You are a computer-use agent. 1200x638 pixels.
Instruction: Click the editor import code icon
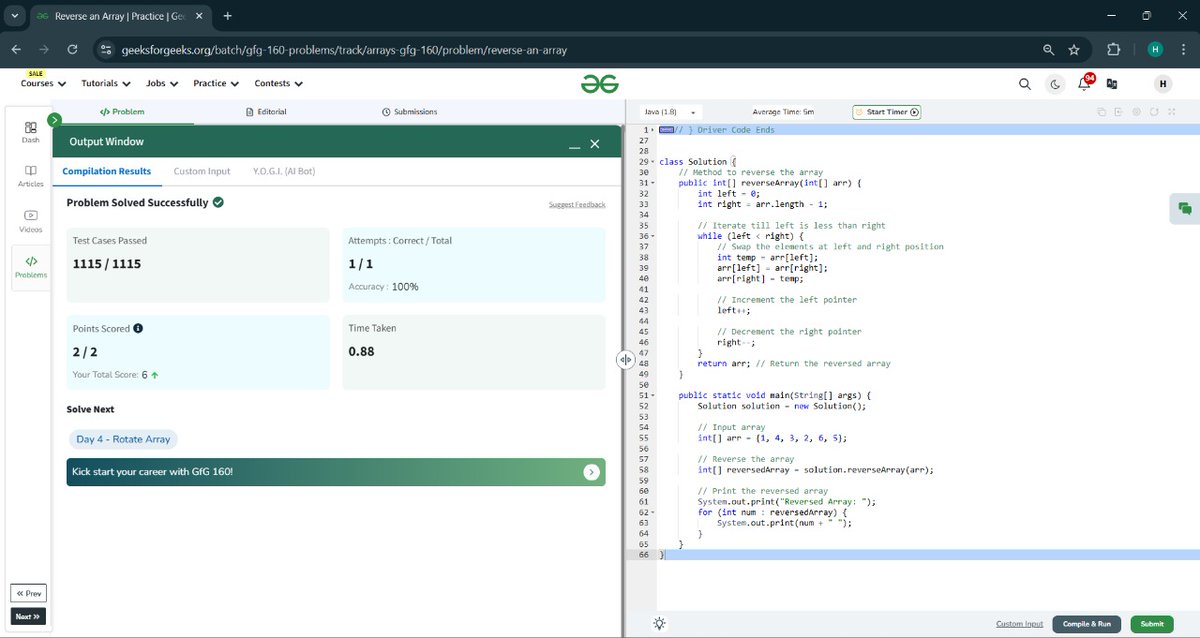pos(1120,112)
